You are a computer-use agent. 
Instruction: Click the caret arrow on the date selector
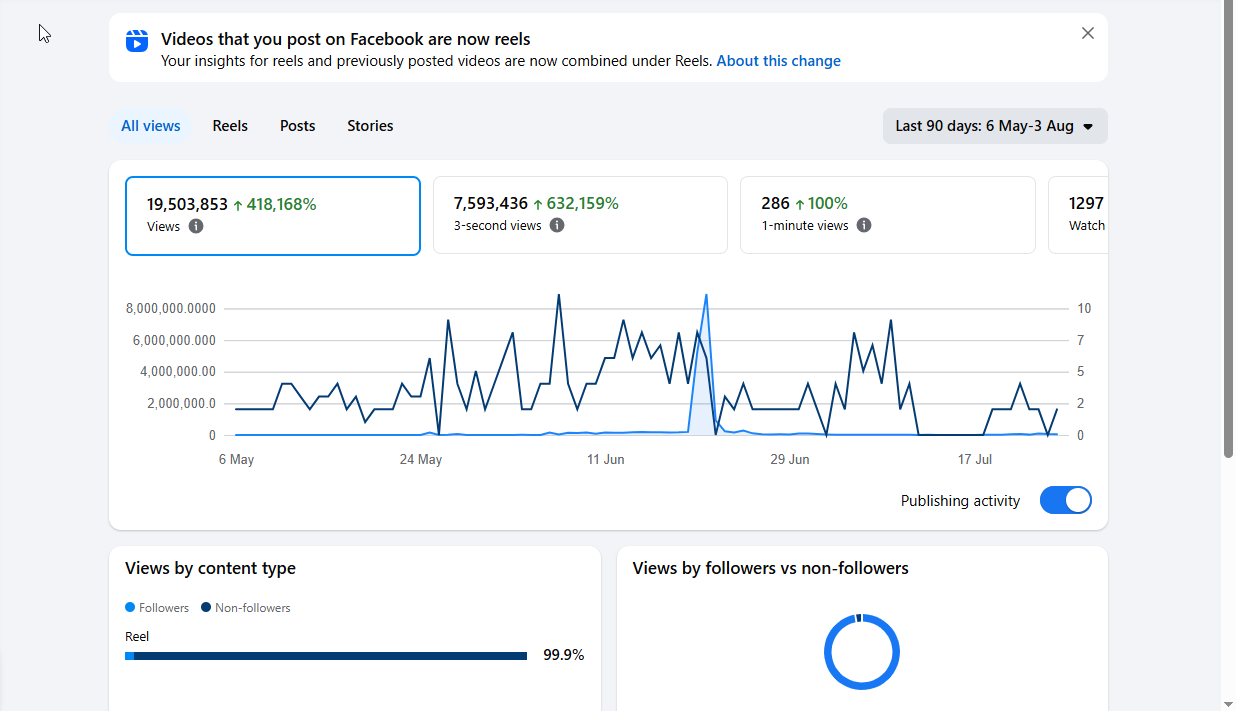(1088, 127)
